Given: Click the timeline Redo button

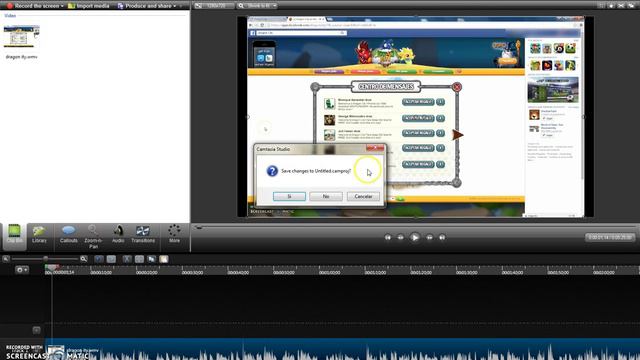Looking at the screenshot, I should pos(111,259).
